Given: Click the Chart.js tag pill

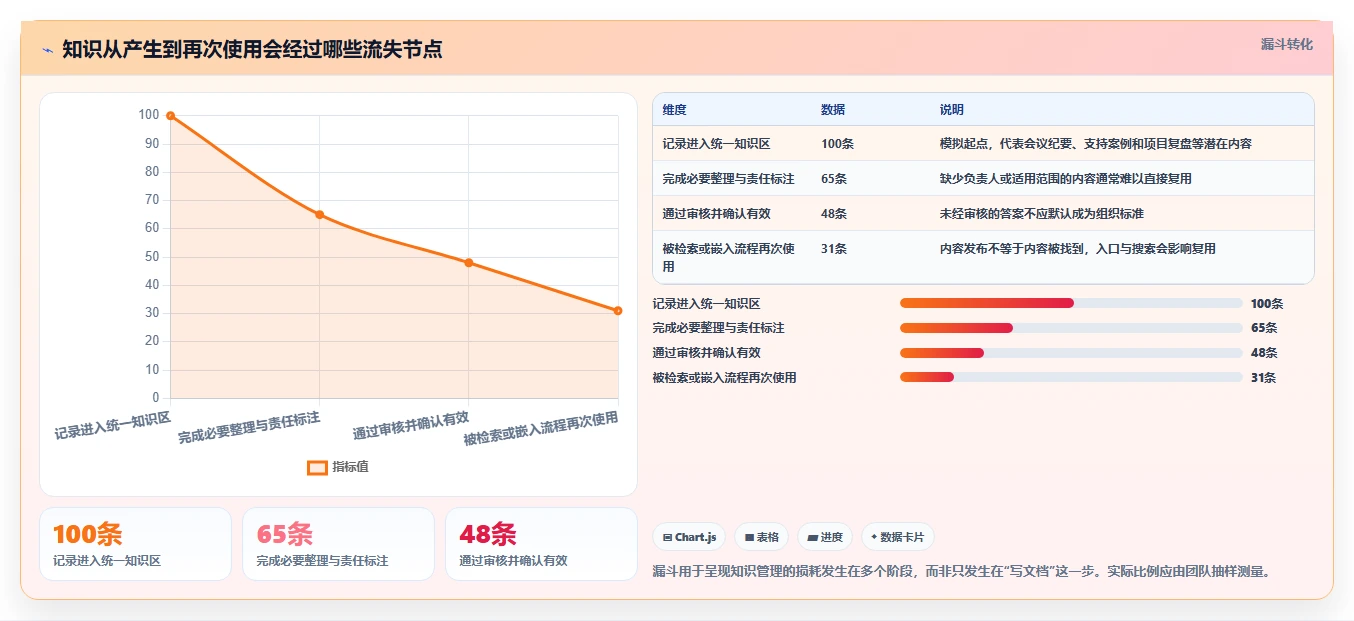Looking at the screenshot, I should pos(689,537).
